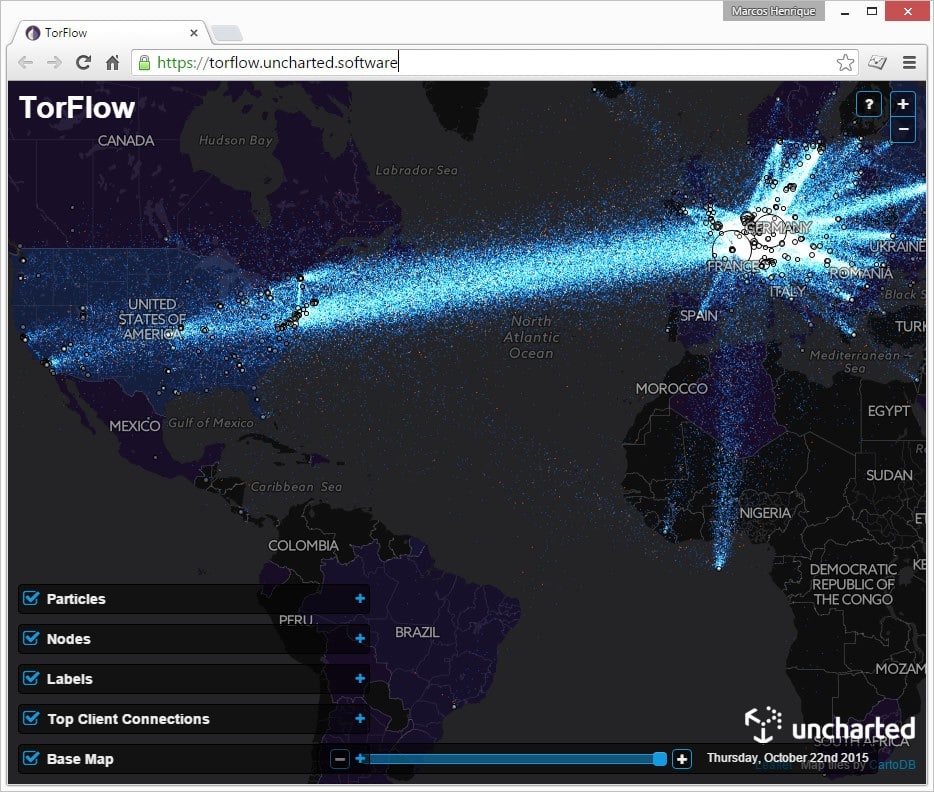Zoom out on the map

coord(903,129)
